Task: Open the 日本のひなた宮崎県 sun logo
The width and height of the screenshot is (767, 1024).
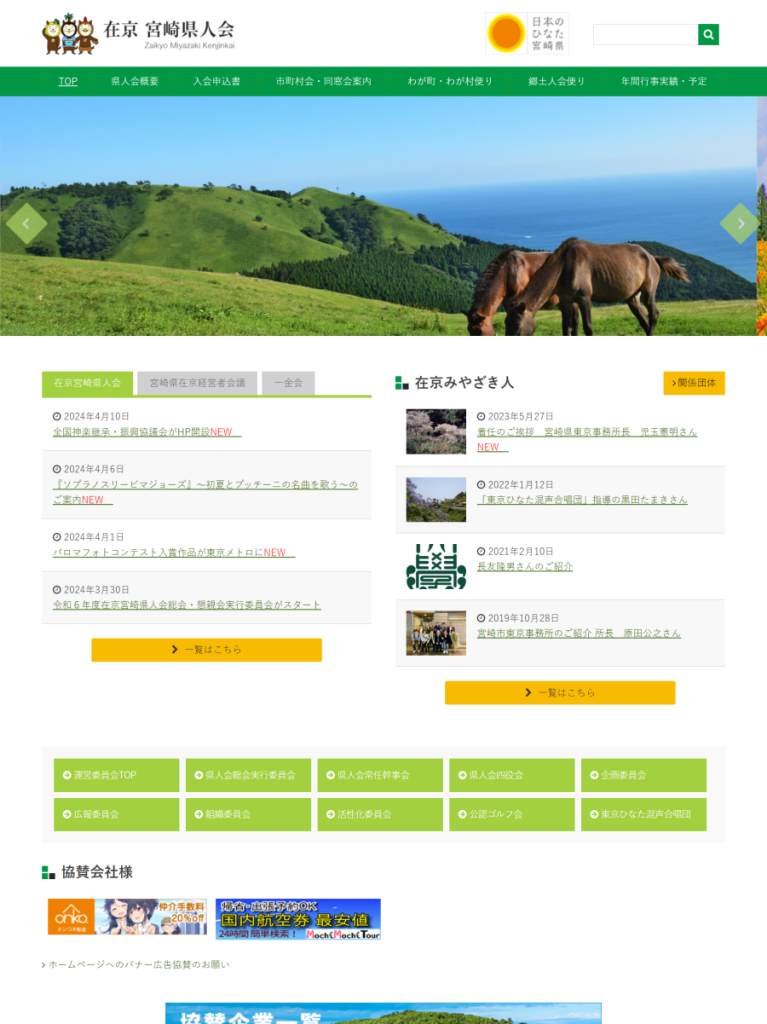Action: tap(527, 34)
